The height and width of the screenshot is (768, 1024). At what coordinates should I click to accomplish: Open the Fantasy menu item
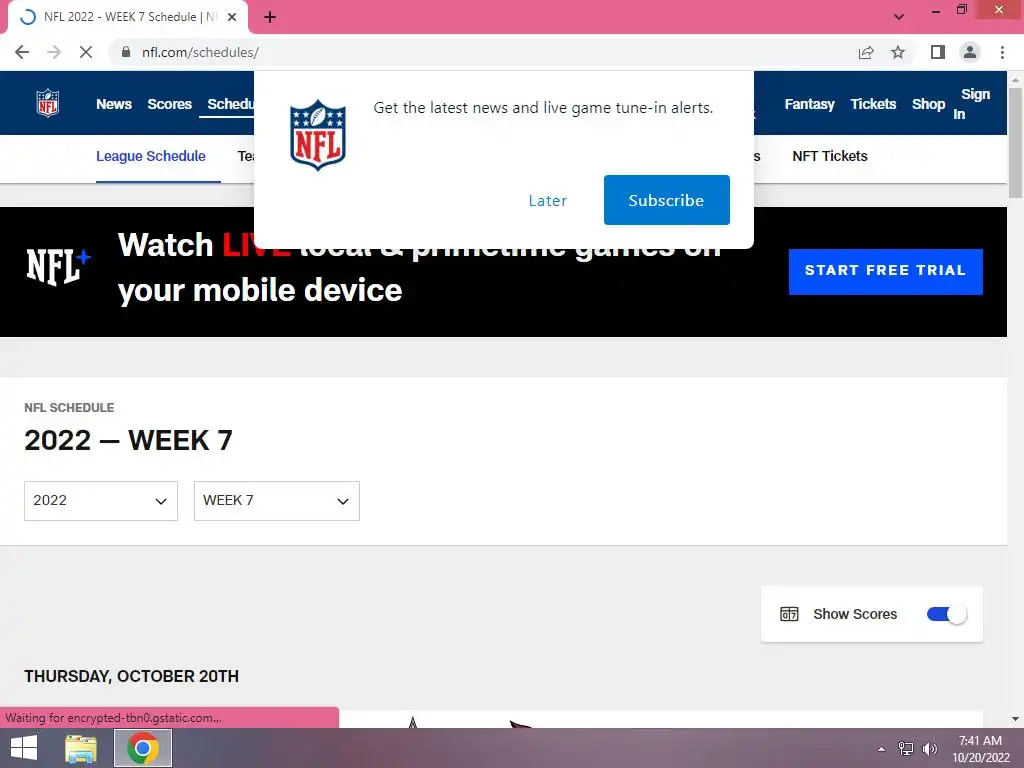[x=809, y=104]
